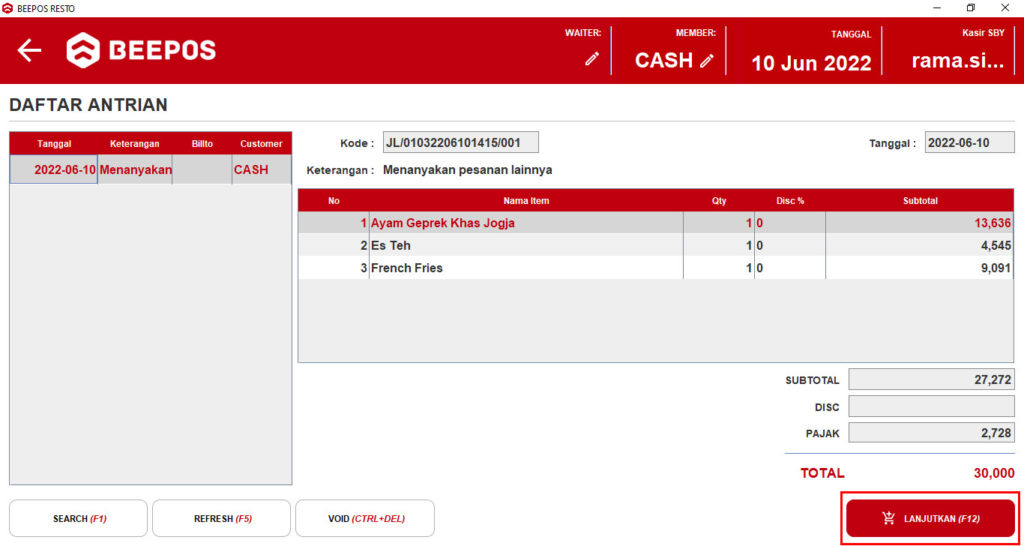Edit member CASH with the pencil icon
Screen dimensions: 1024x546
(x=707, y=61)
